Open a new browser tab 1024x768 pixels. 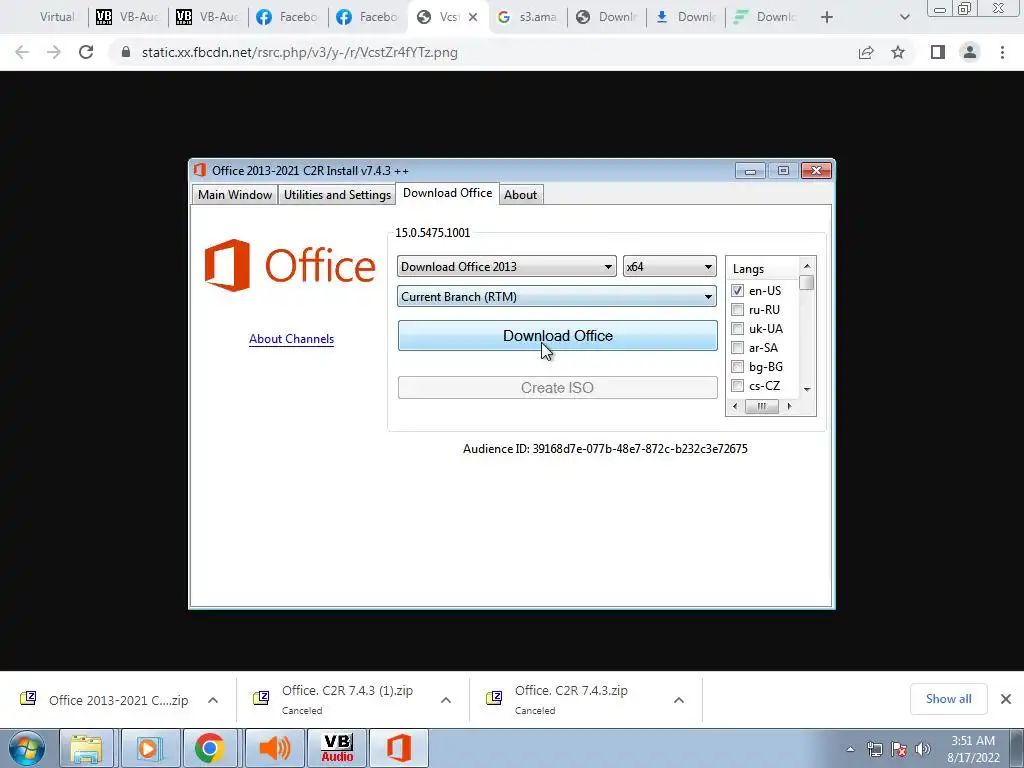pos(827,17)
